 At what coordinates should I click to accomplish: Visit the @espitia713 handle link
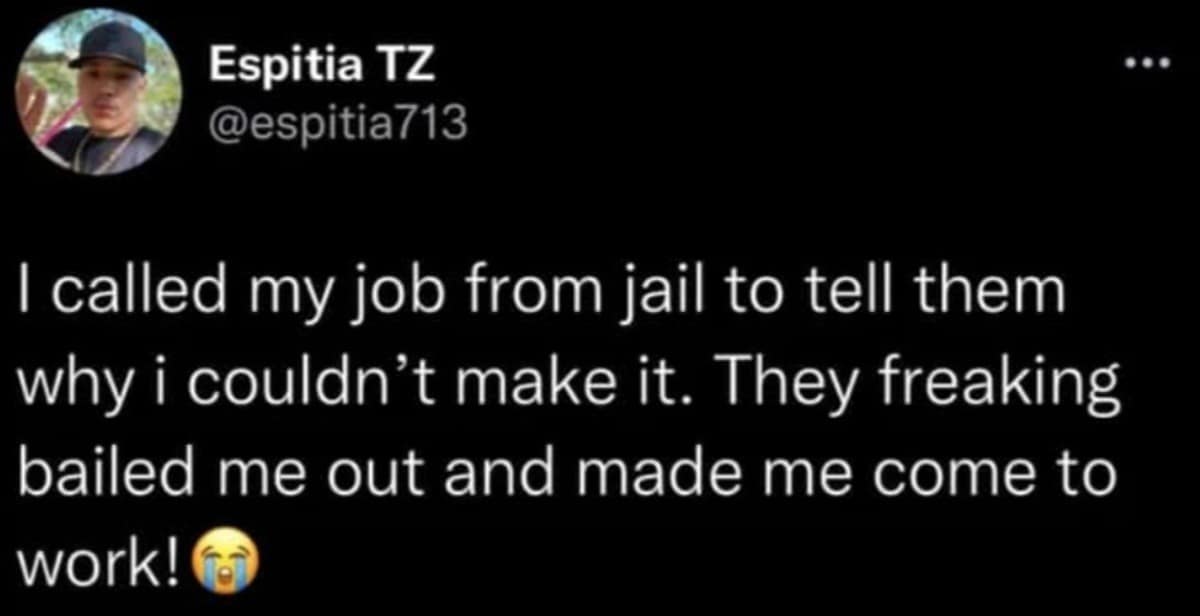[x=337, y=127]
